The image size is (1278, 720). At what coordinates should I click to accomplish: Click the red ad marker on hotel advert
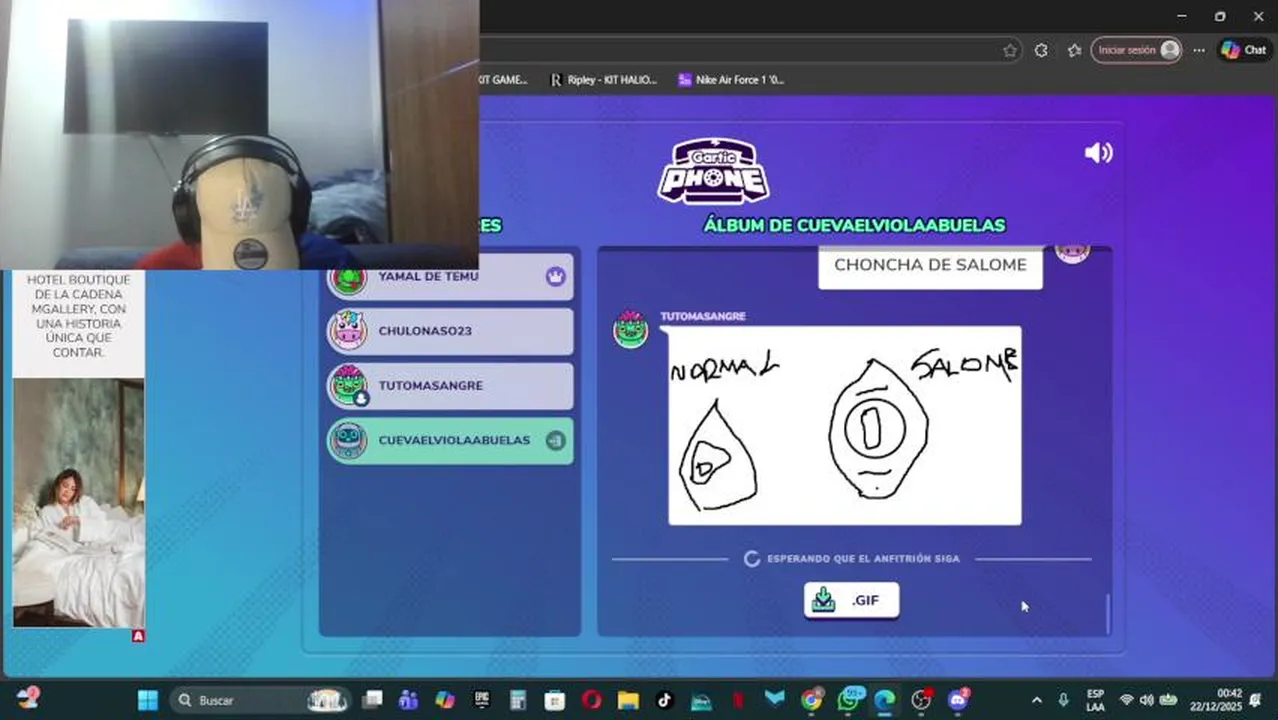click(x=139, y=635)
